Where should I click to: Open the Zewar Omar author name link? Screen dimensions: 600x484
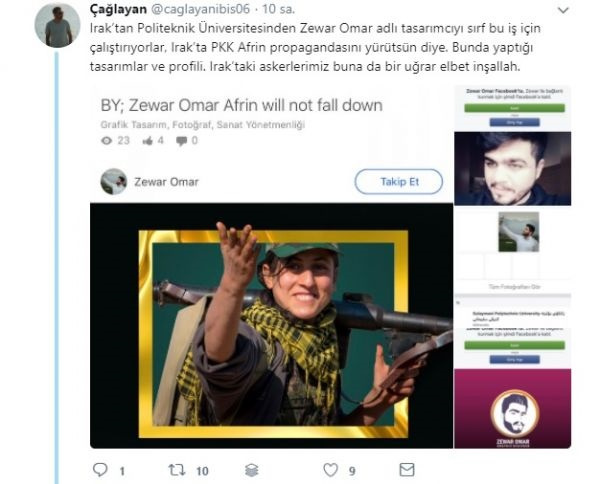166,182
